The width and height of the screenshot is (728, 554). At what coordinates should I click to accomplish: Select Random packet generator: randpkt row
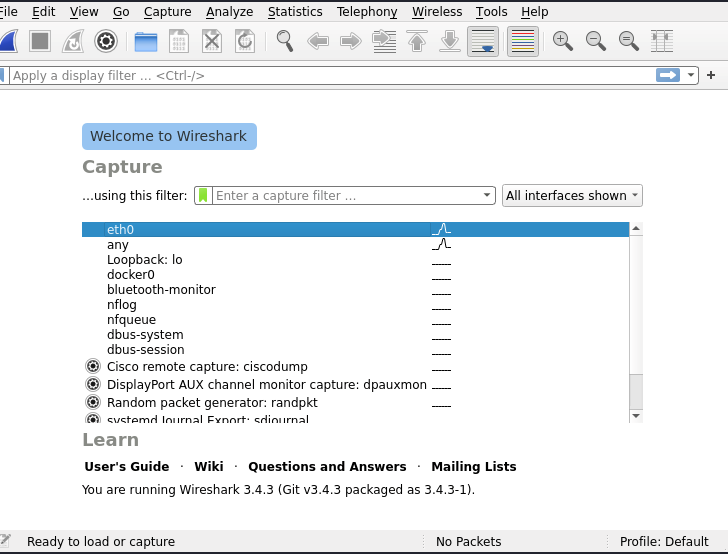356,402
